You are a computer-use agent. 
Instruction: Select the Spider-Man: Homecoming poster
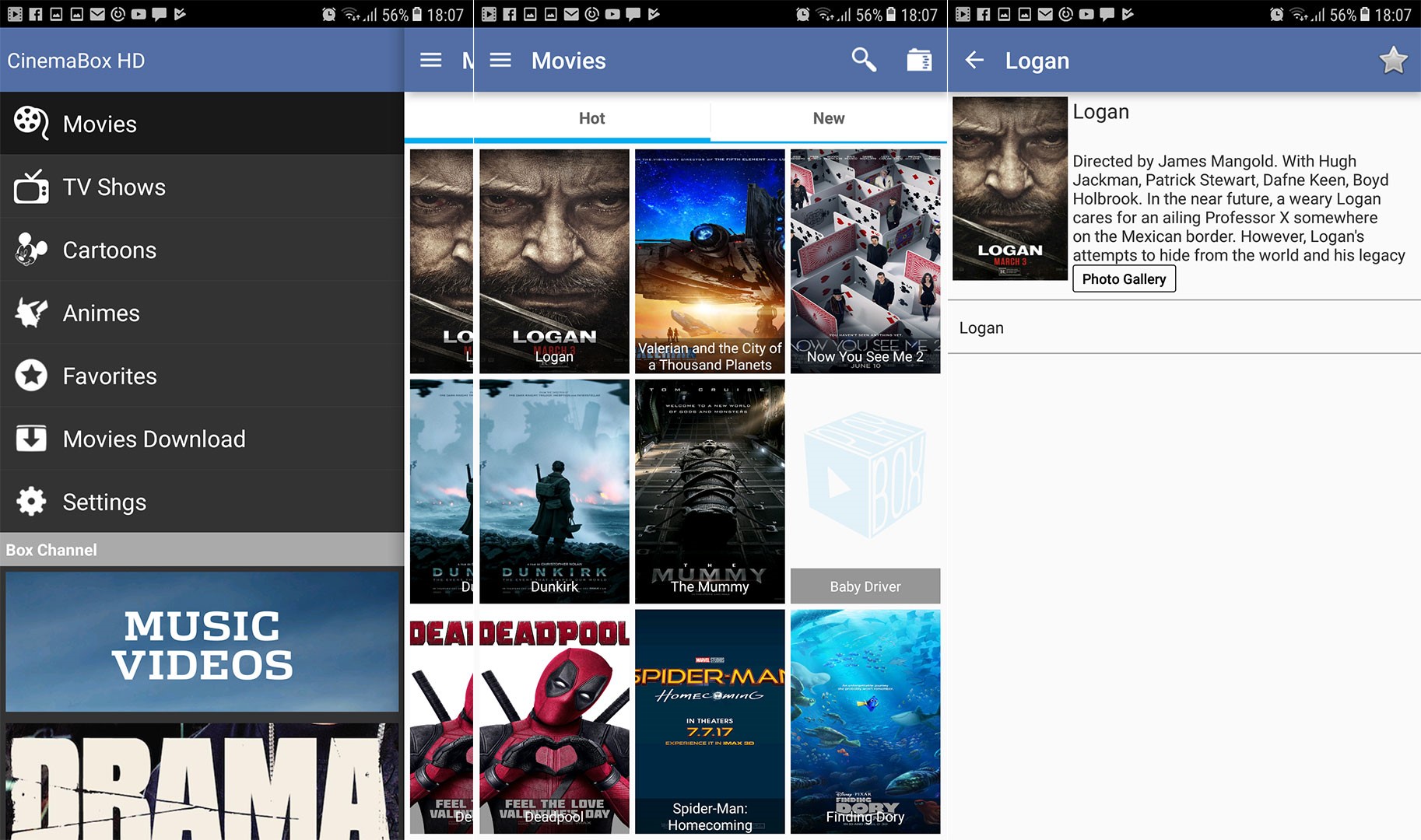(710, 722)
